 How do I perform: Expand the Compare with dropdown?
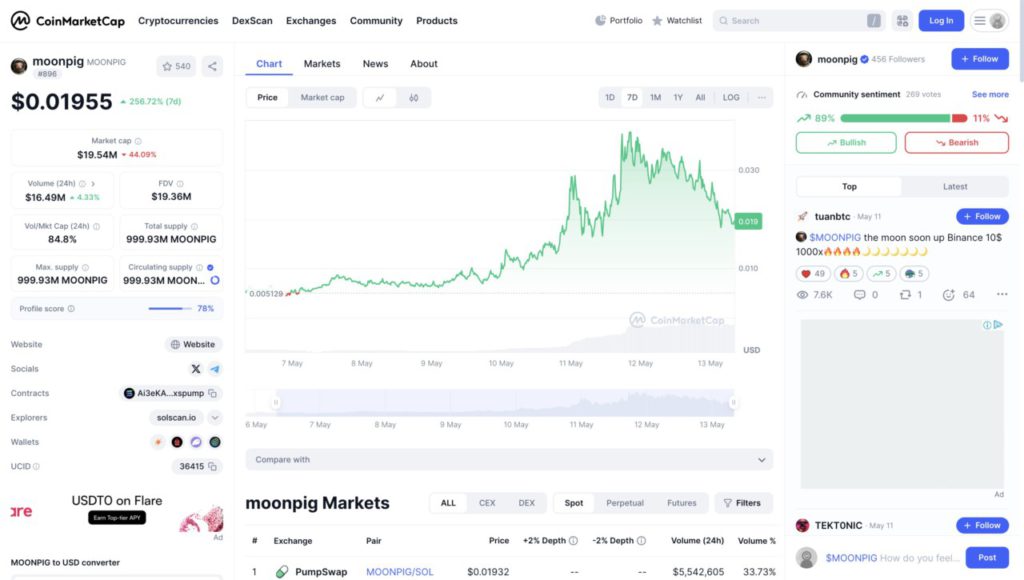point(509,460)
